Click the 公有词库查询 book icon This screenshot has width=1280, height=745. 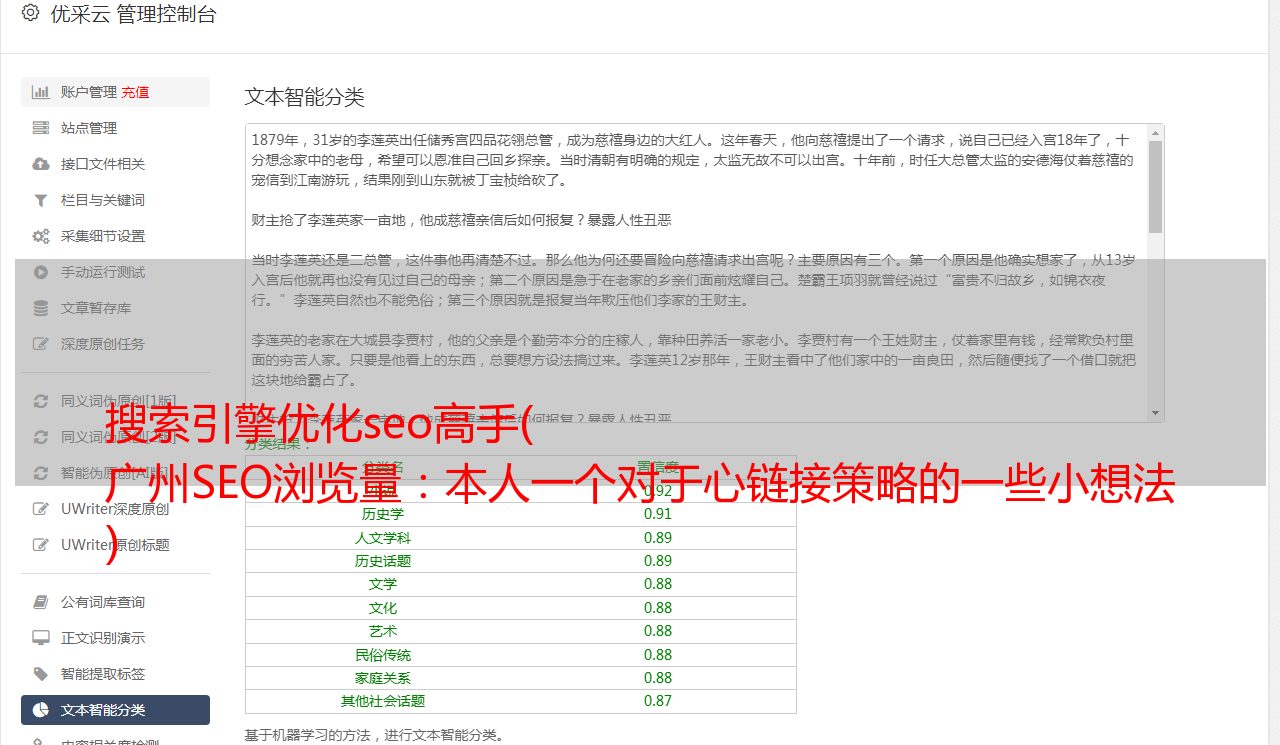pos(41,602)
